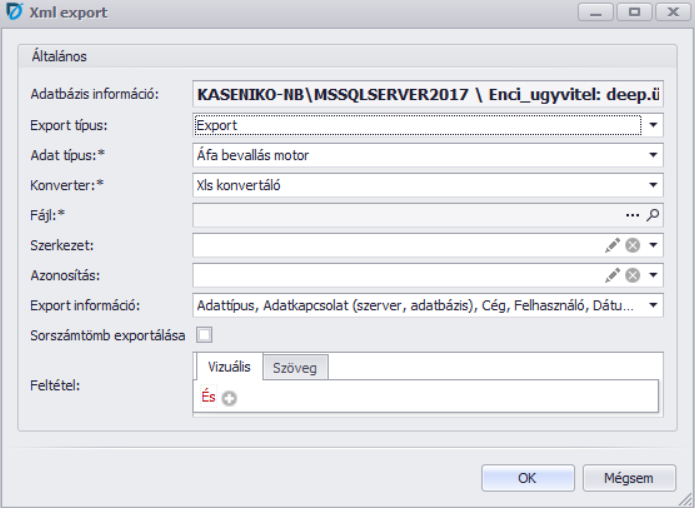Click the red És operator link
The height and width of the screenshot is (508, 695).
(208, 397)
